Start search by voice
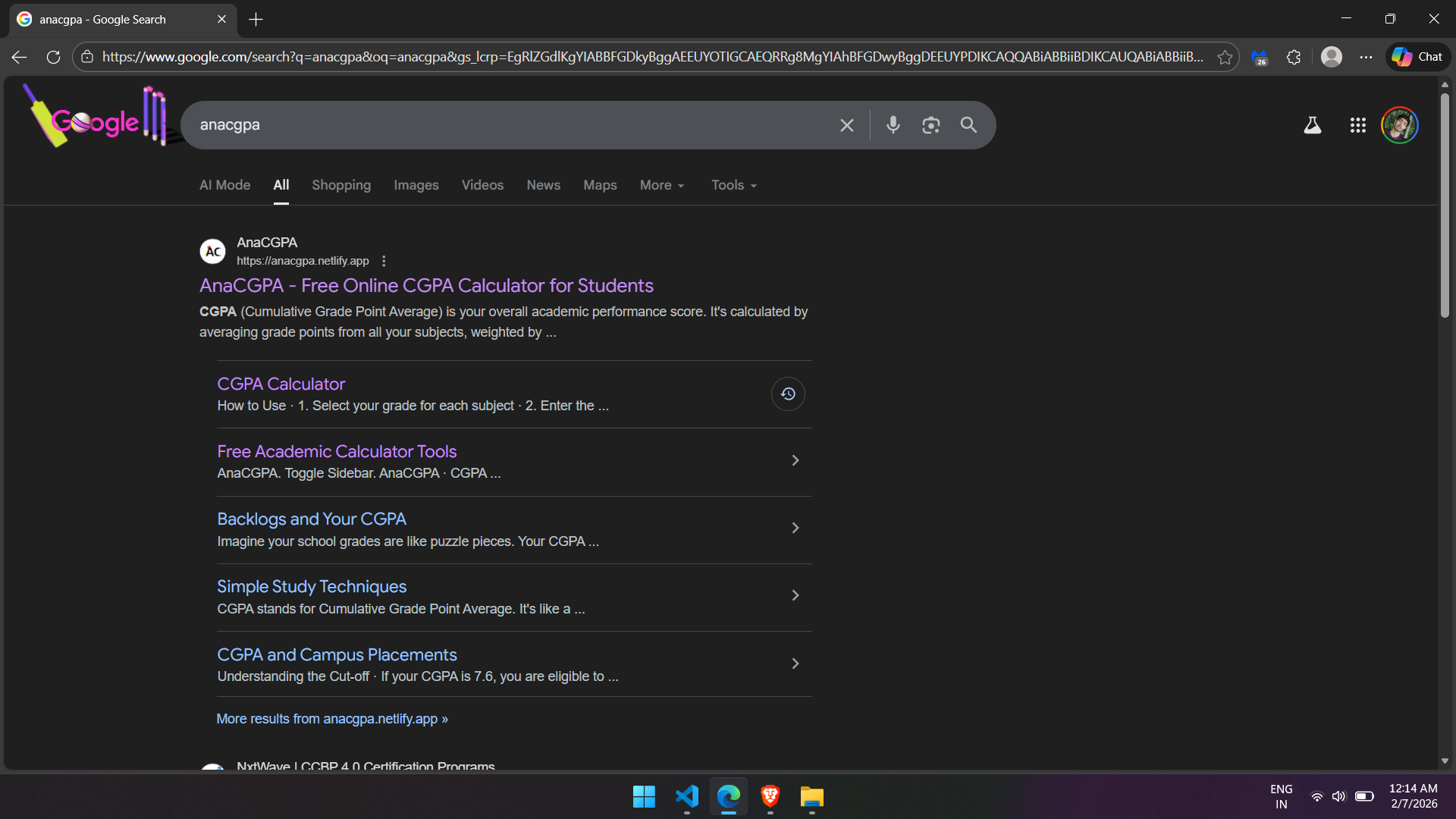The height and width of the screenshot is (819, 1456). coord(893,125)
